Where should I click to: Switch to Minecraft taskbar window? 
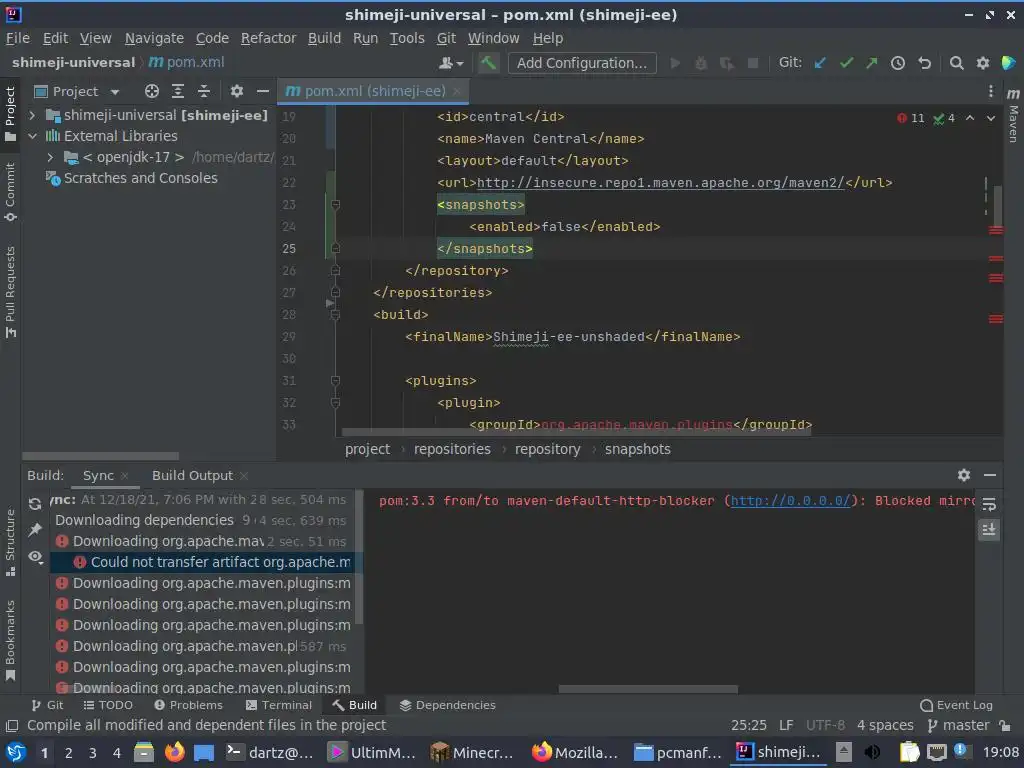472,752
